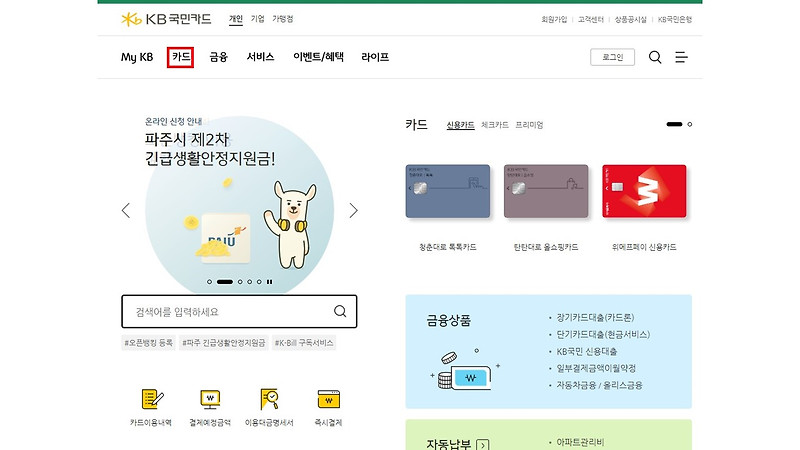Screen dimensions: 800x450
Task: Click the 파주시 긴급생활안정지원금 banner
Action: pos(239,204)
